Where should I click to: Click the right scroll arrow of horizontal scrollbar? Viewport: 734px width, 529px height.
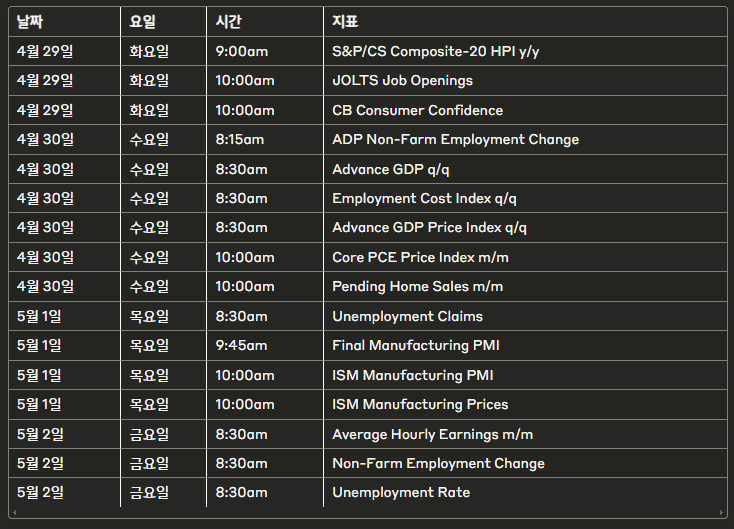723,513
